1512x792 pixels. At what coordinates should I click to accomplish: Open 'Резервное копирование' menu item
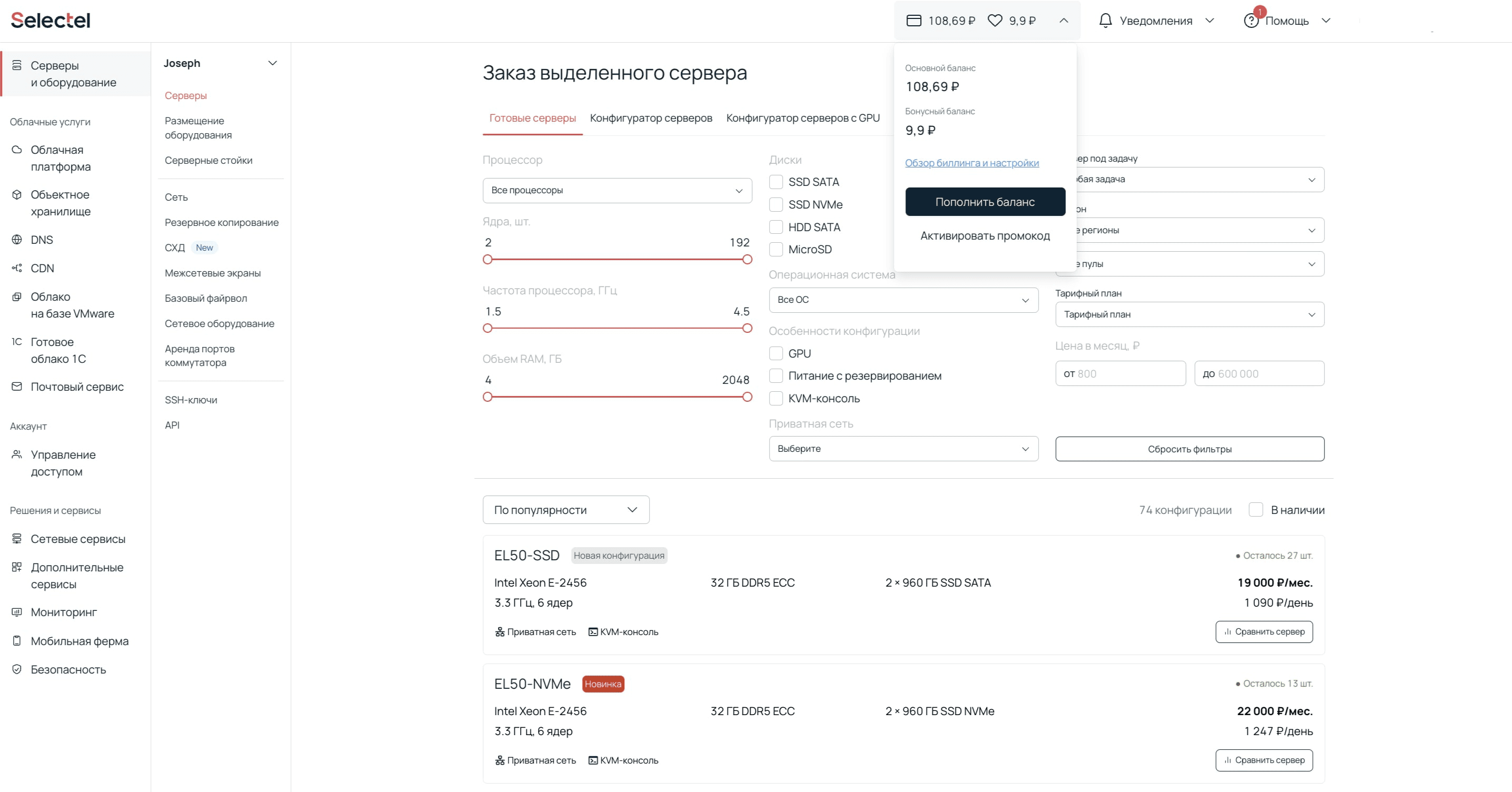coord(221,223)
